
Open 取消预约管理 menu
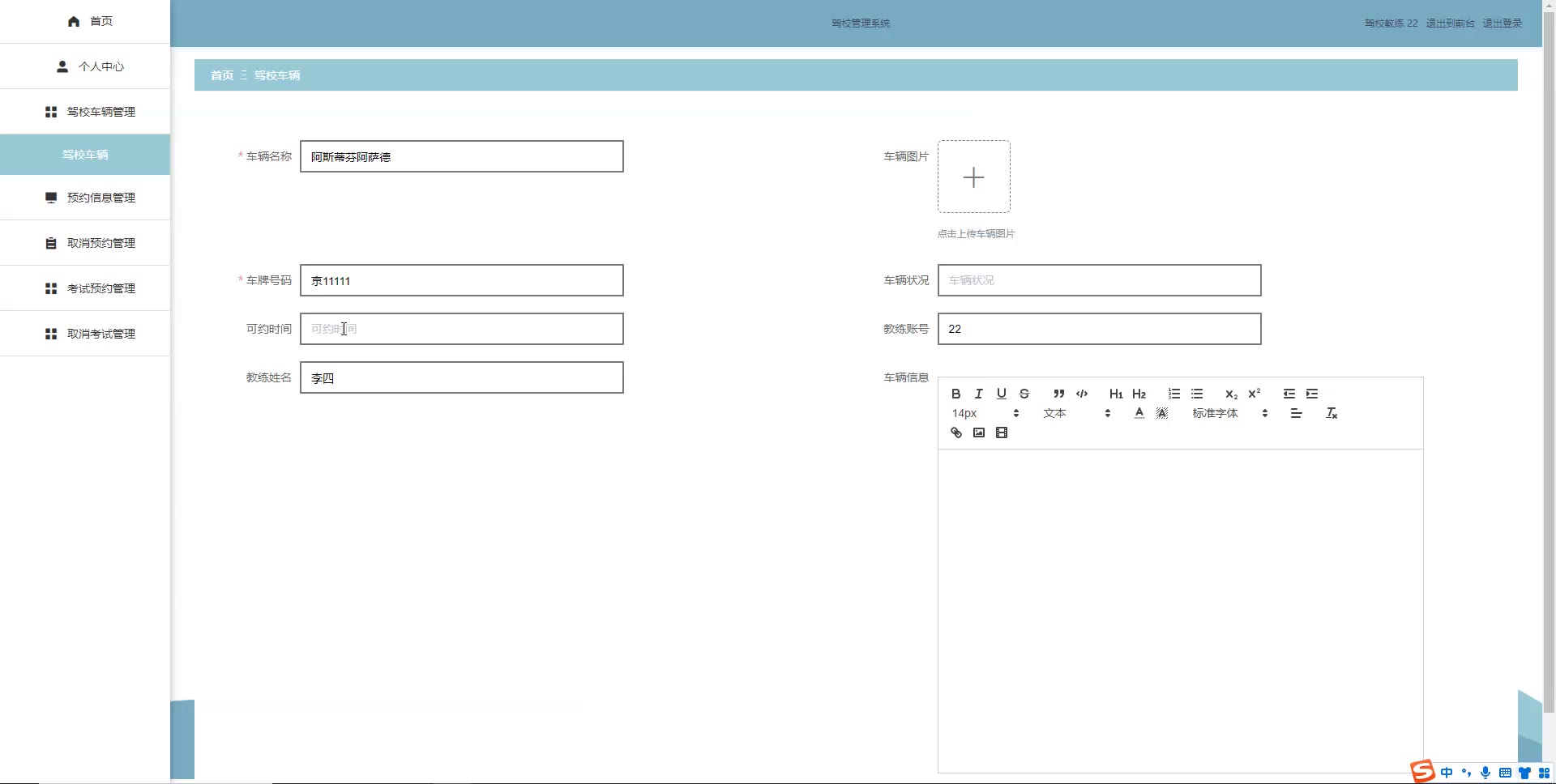pos(85,243)
